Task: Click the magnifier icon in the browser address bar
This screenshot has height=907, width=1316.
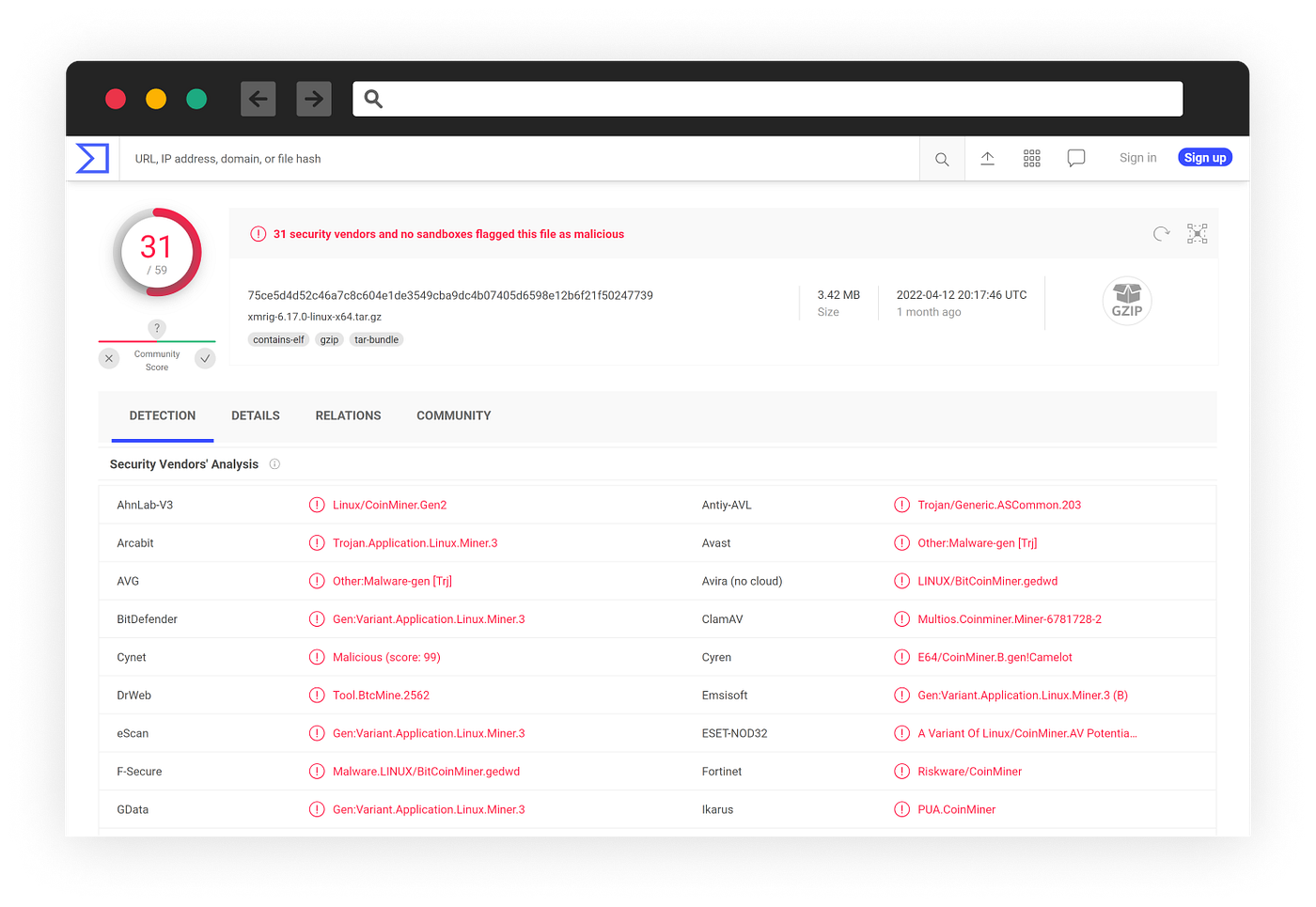Action: point(373,99)
